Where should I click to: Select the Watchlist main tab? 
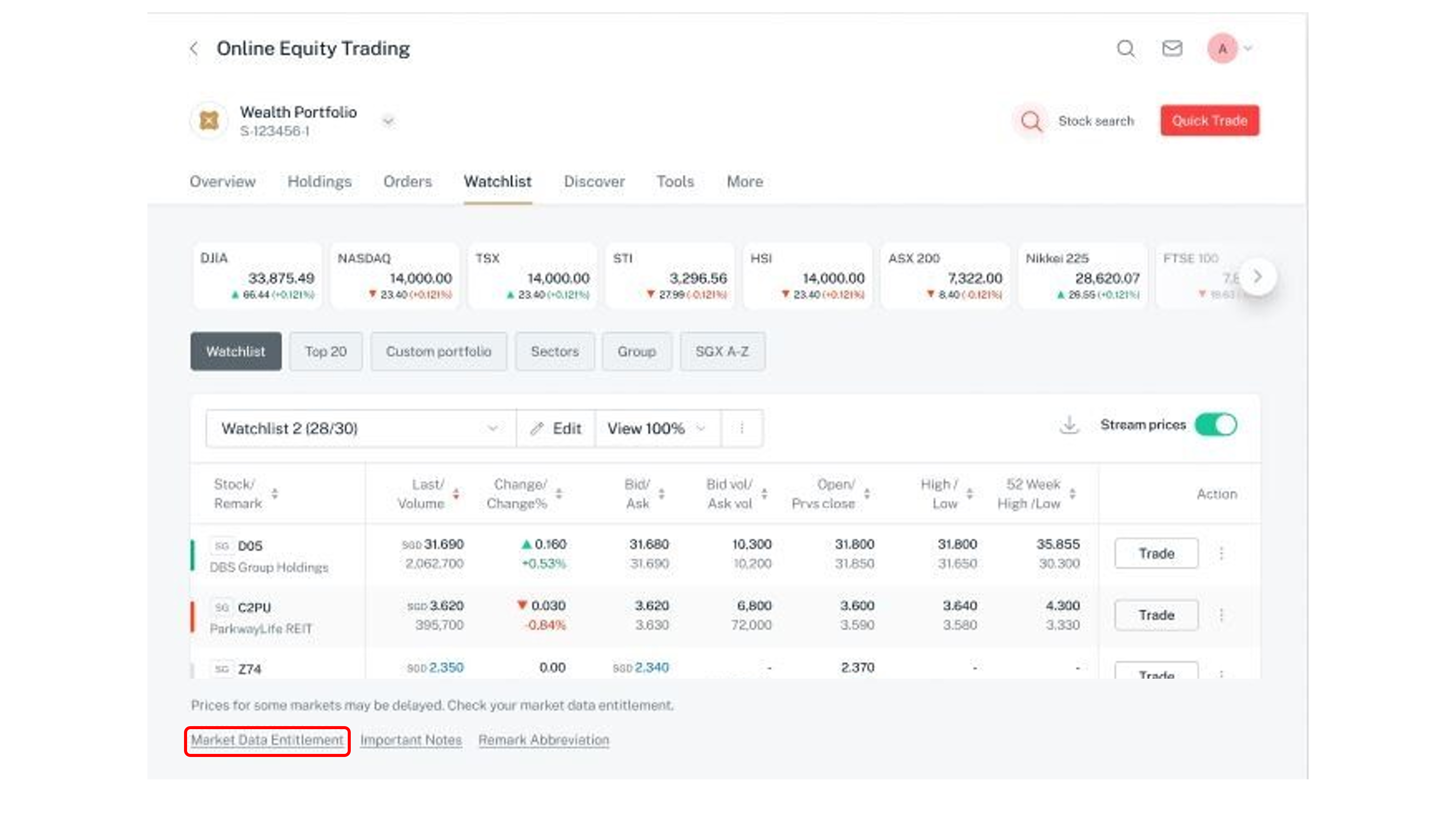pos(498,181)
